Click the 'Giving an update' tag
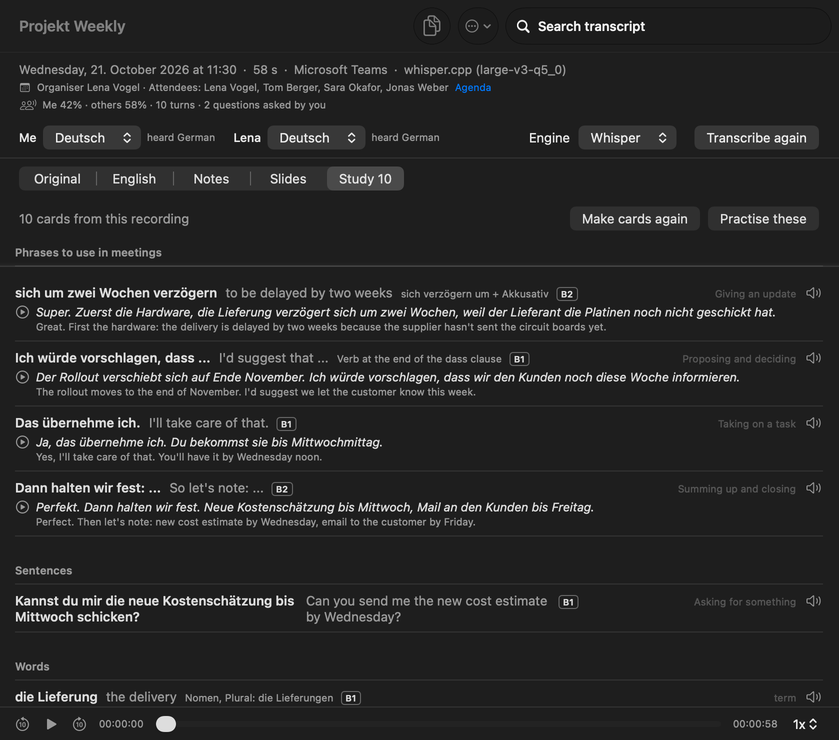 755,294
